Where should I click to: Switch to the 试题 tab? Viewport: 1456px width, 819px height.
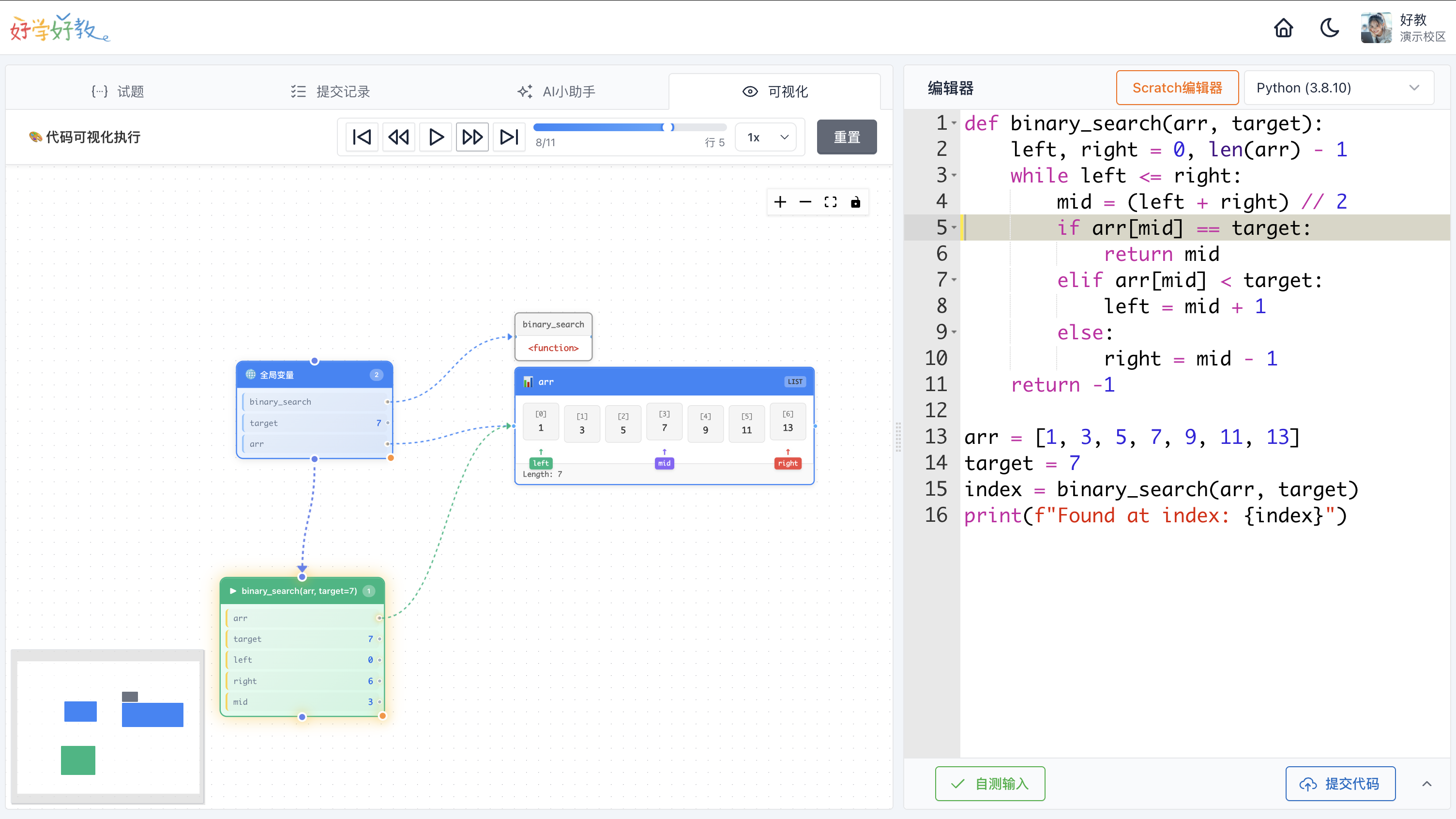(x=118, y=91)
